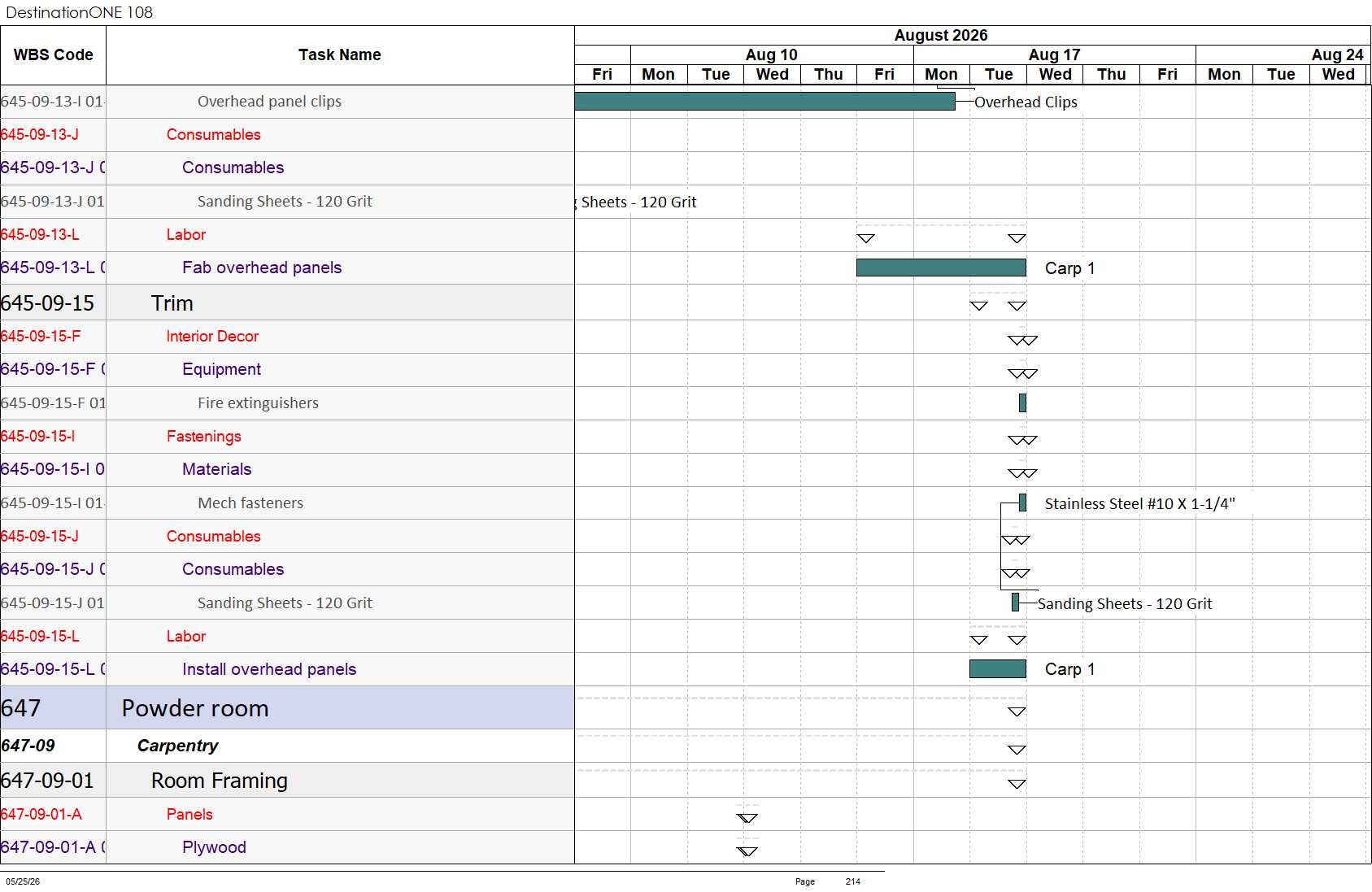Select the Carpentry task name
The height and width of the screenshot is (892, 1372).
pos(177,746)
